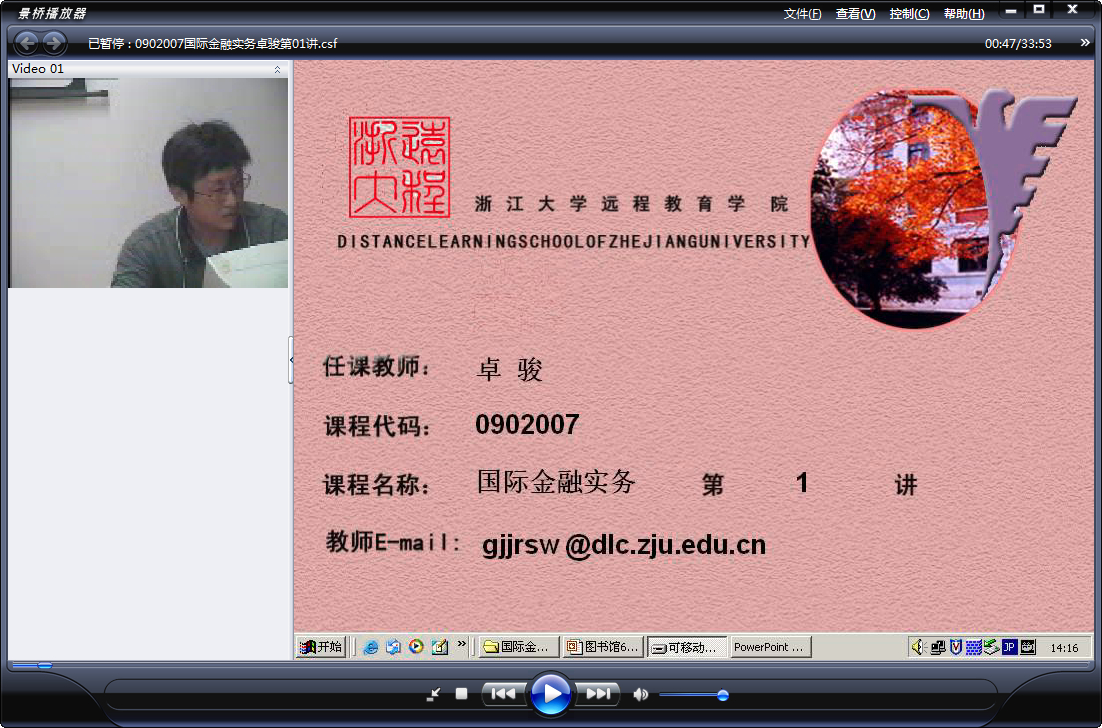Close the 景桥播放器 window
1102x728 pixels.
pos(1072,10)
